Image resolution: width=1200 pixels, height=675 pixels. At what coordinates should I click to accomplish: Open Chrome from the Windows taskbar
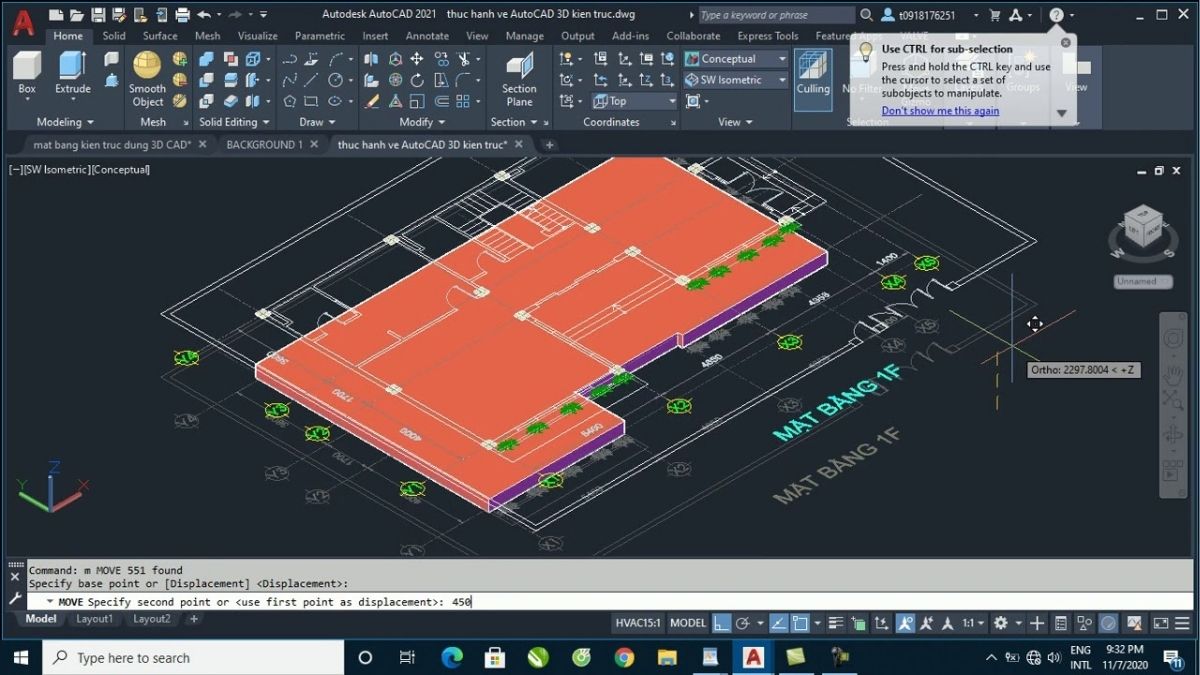(x=624, y=658)
